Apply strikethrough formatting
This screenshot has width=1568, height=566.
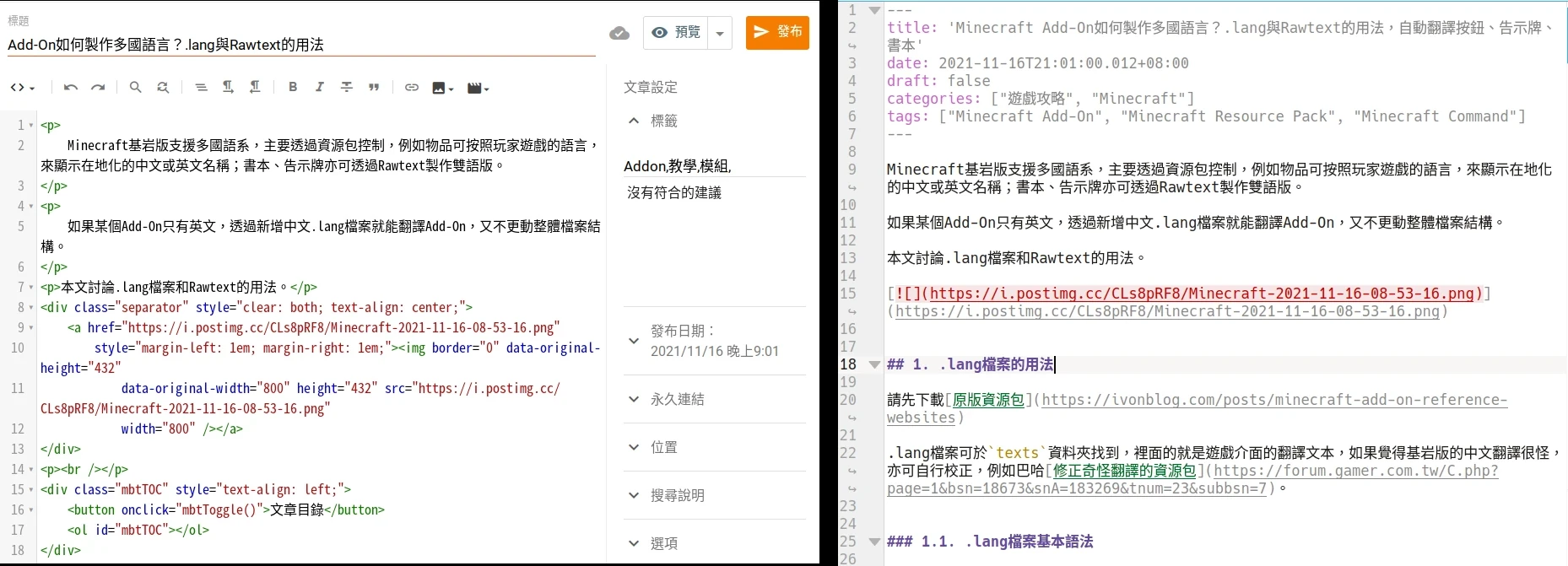(x=347, y=88)
